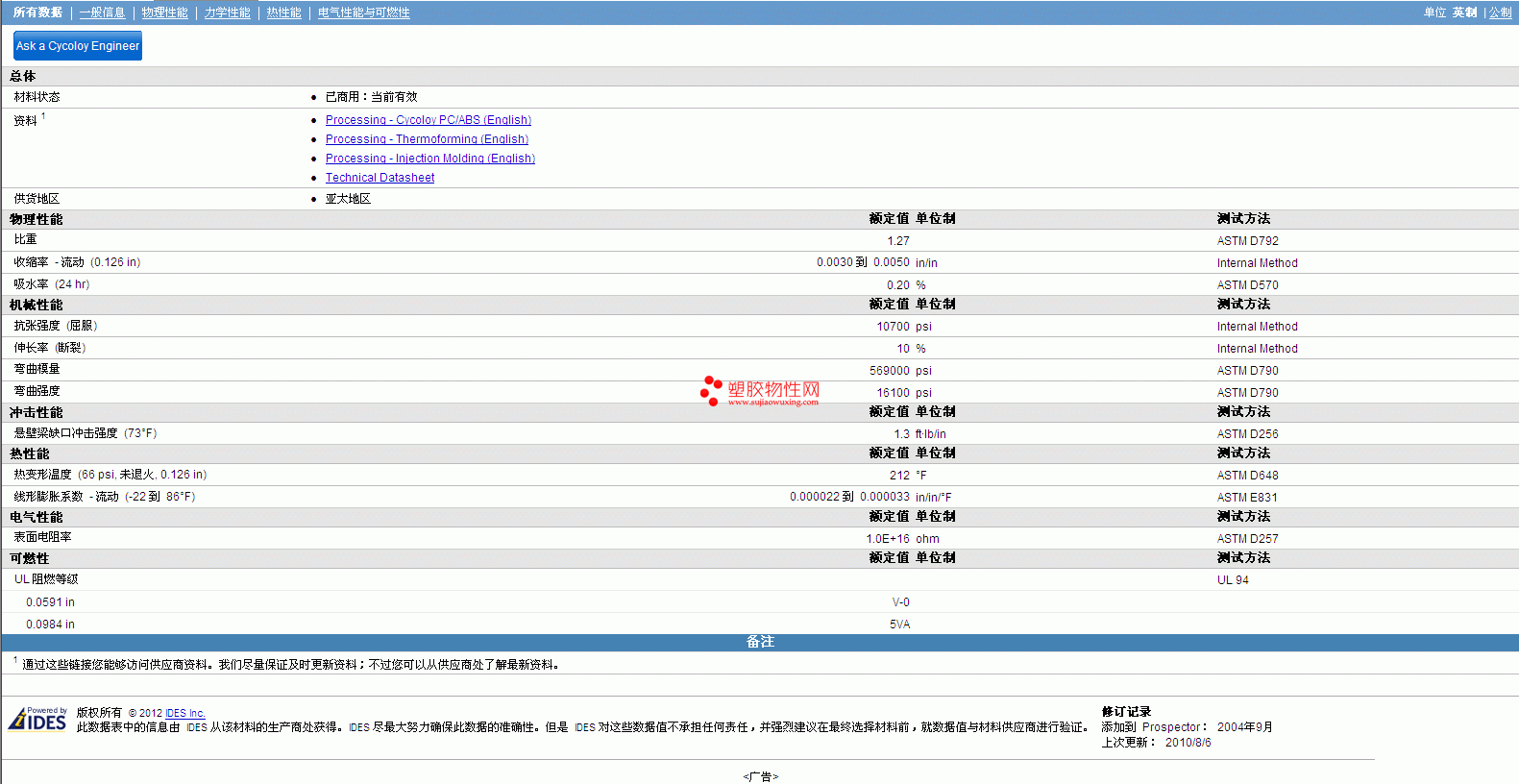Viewport: 1519px width, 784px height.
Task: Jump to 物理性能 section link
Action: tap(164, 12)
